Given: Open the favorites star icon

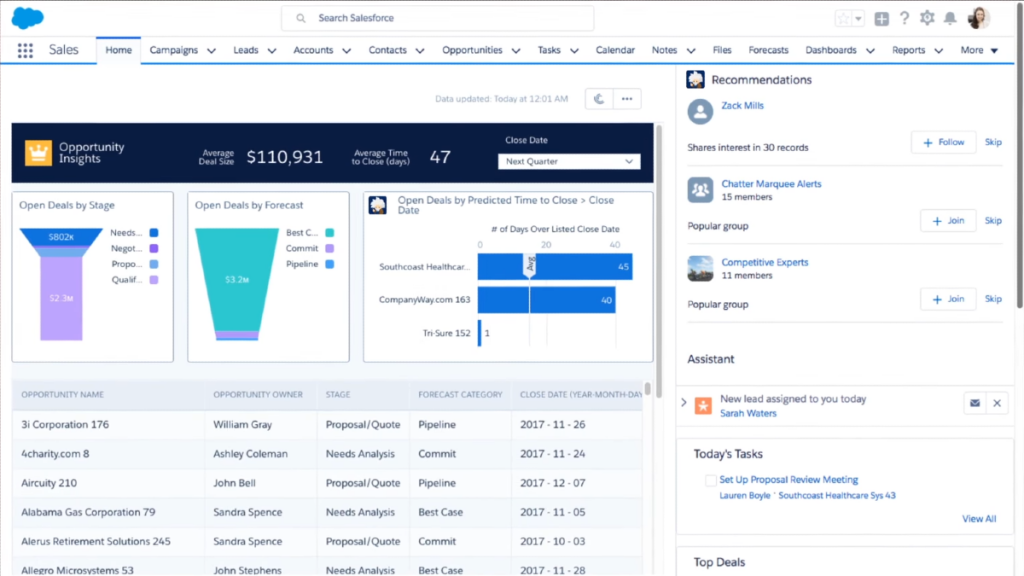Looking at the screenshot, I should 843,18.
